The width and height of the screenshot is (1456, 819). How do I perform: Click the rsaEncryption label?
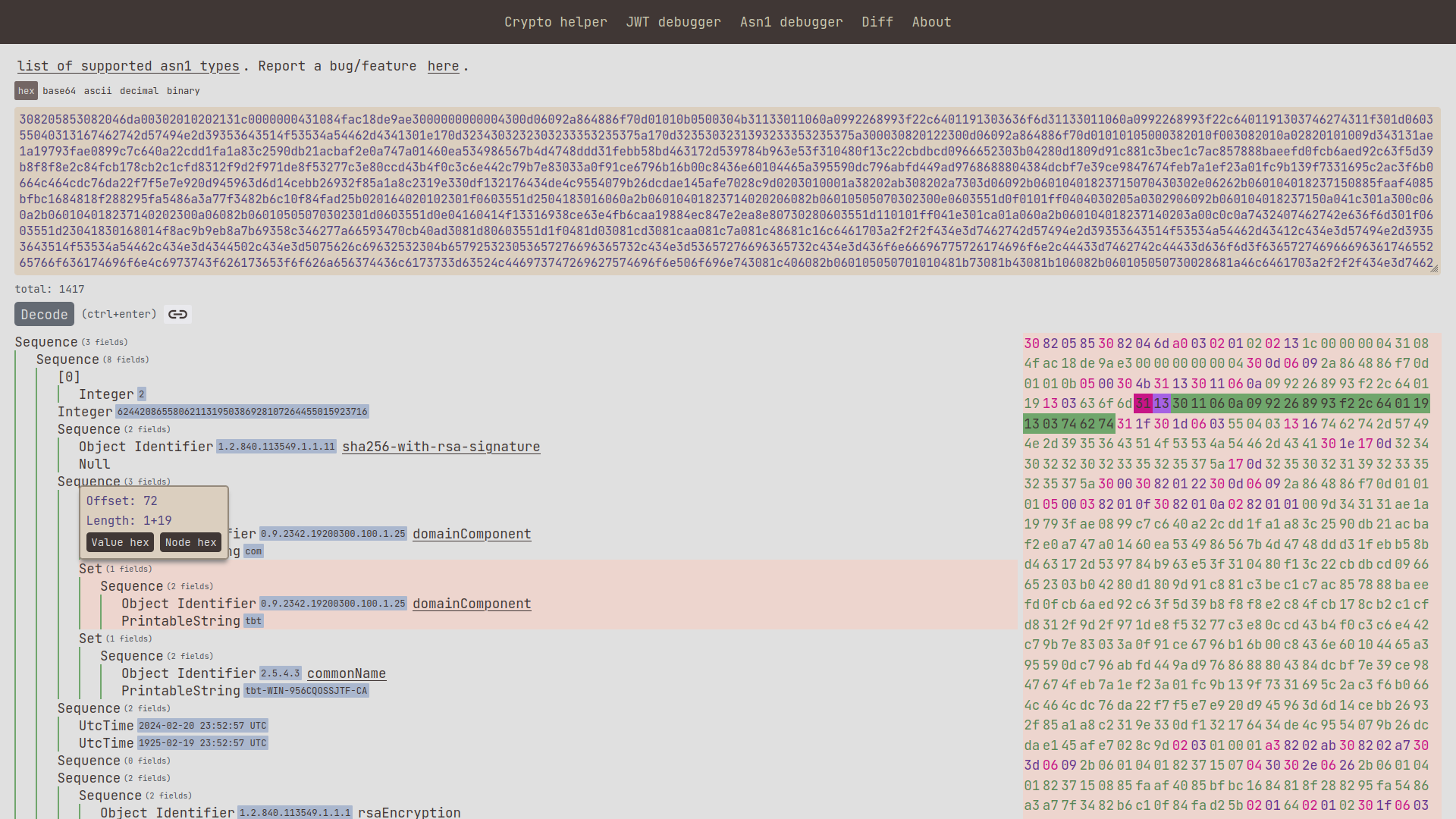(x=409, y=813)
